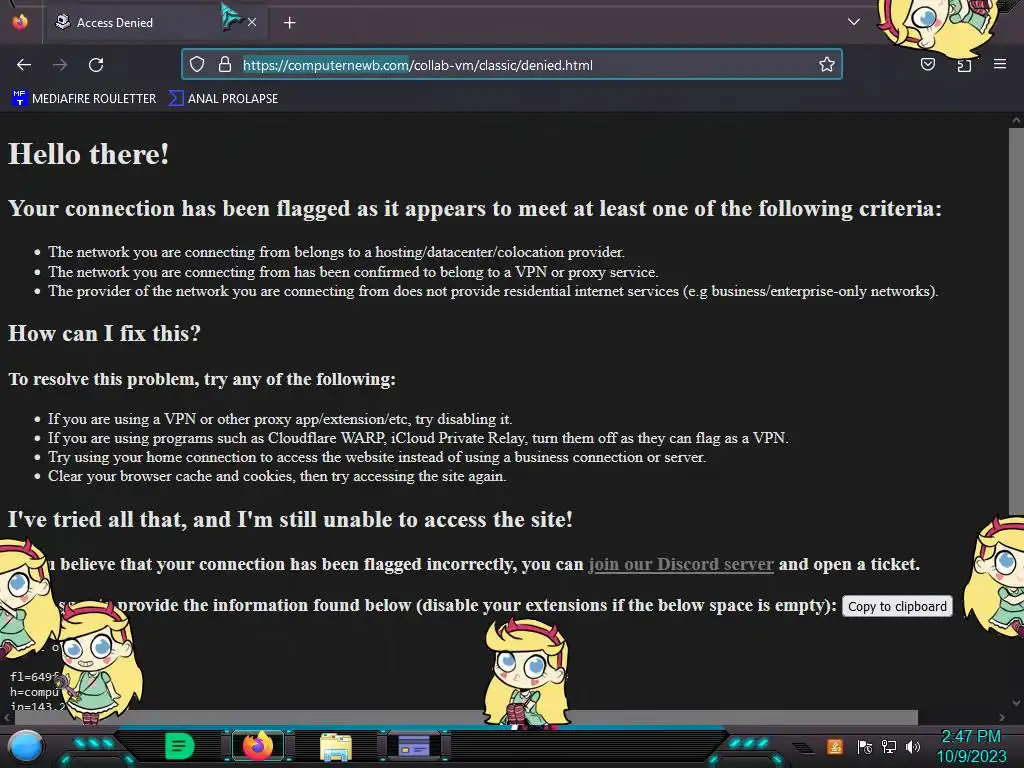Reload the Access Denied page
The width and height of the screenshot is (1024, 768).
[96, 65]
